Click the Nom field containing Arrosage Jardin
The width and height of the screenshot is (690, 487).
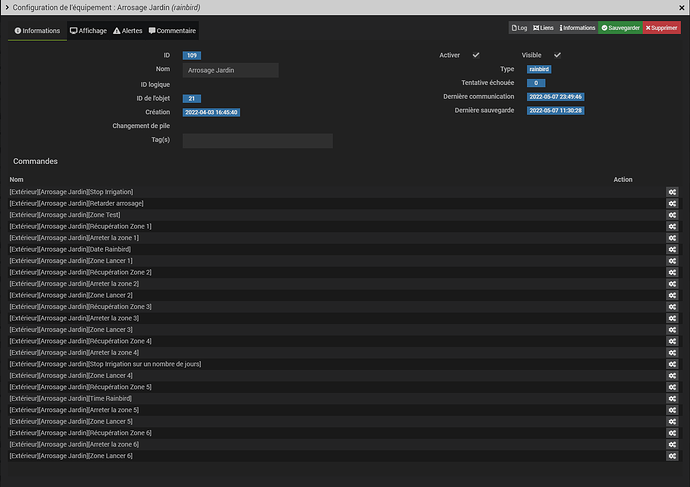tap(231, 70)
